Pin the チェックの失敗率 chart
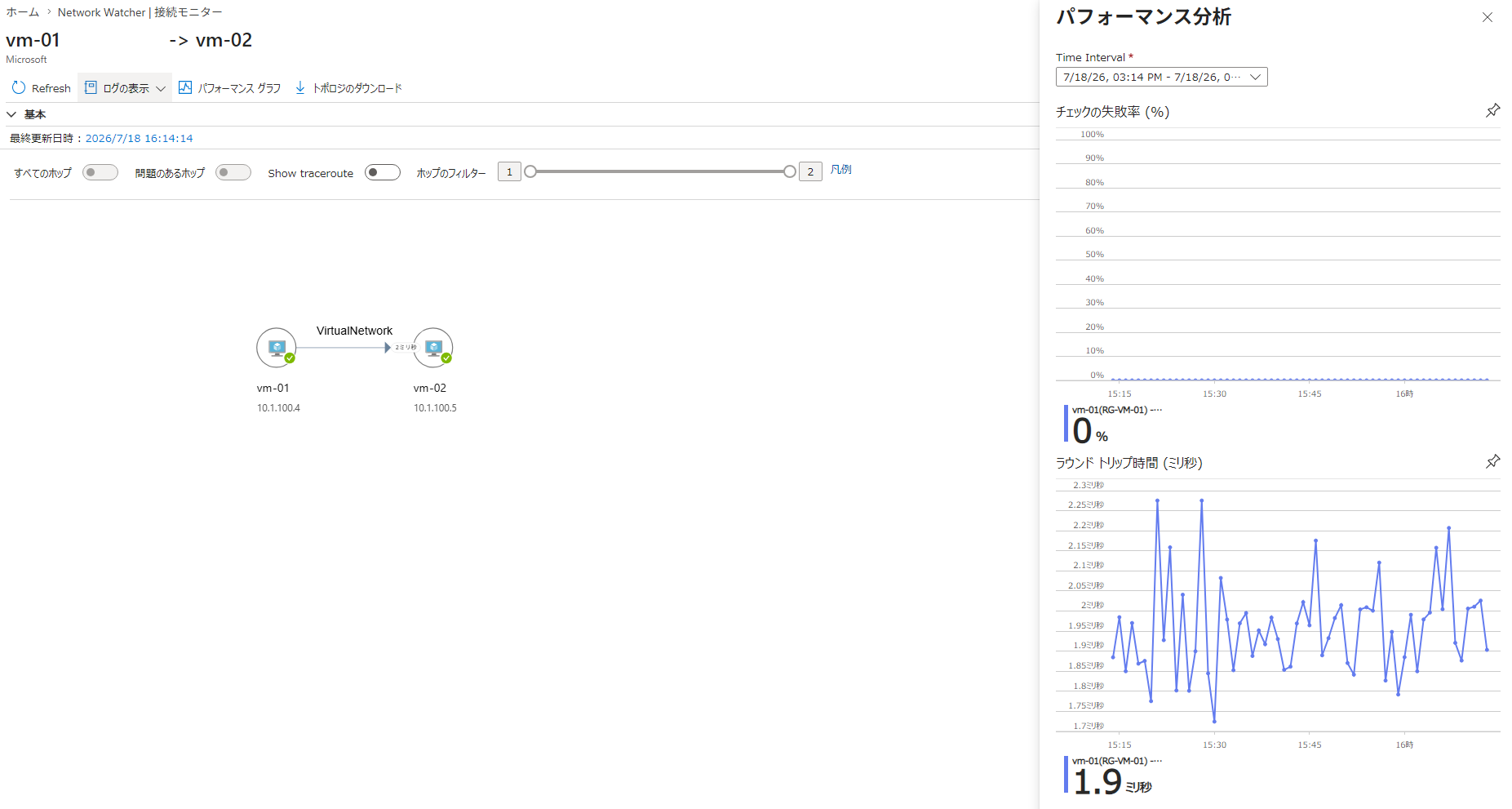 tap(1492, 110)
